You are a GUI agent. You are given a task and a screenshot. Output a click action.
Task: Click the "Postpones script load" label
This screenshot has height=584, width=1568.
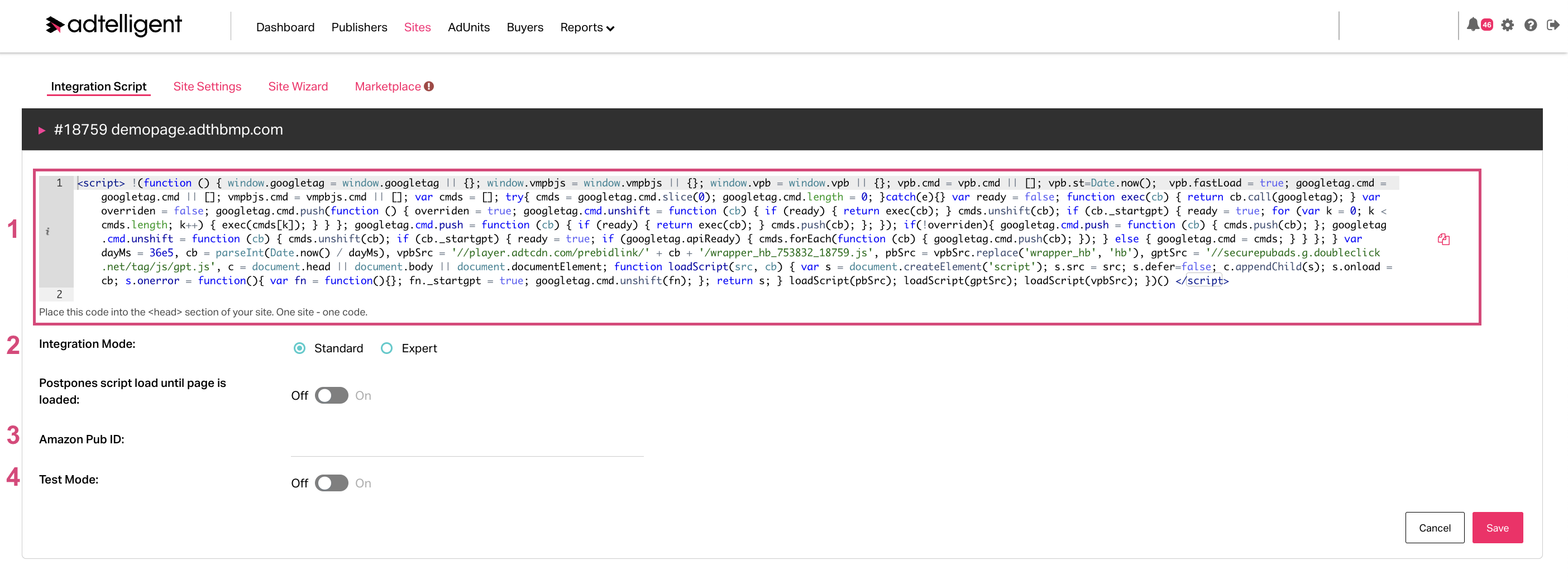[132, 392]
